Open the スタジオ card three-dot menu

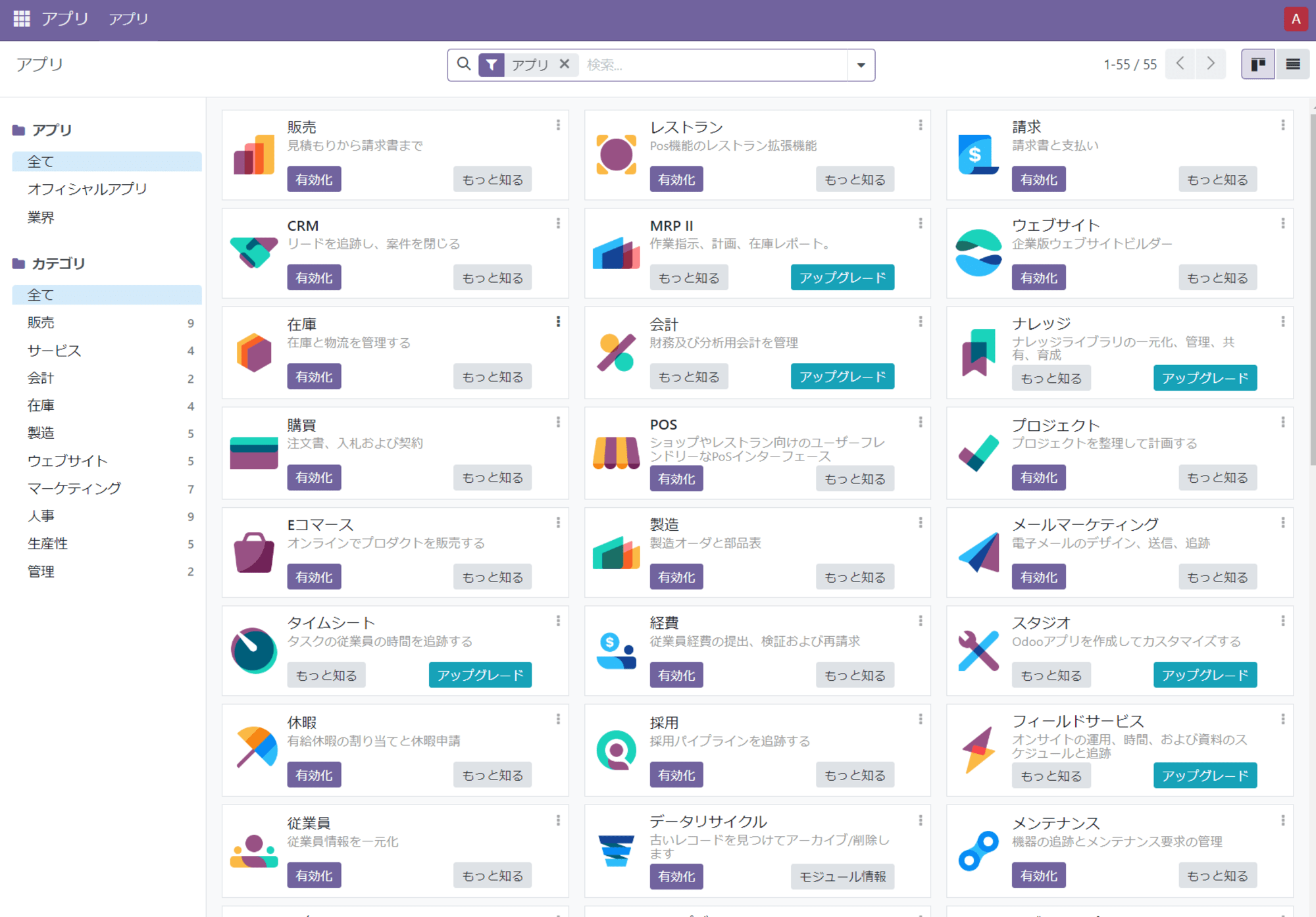1282,621
